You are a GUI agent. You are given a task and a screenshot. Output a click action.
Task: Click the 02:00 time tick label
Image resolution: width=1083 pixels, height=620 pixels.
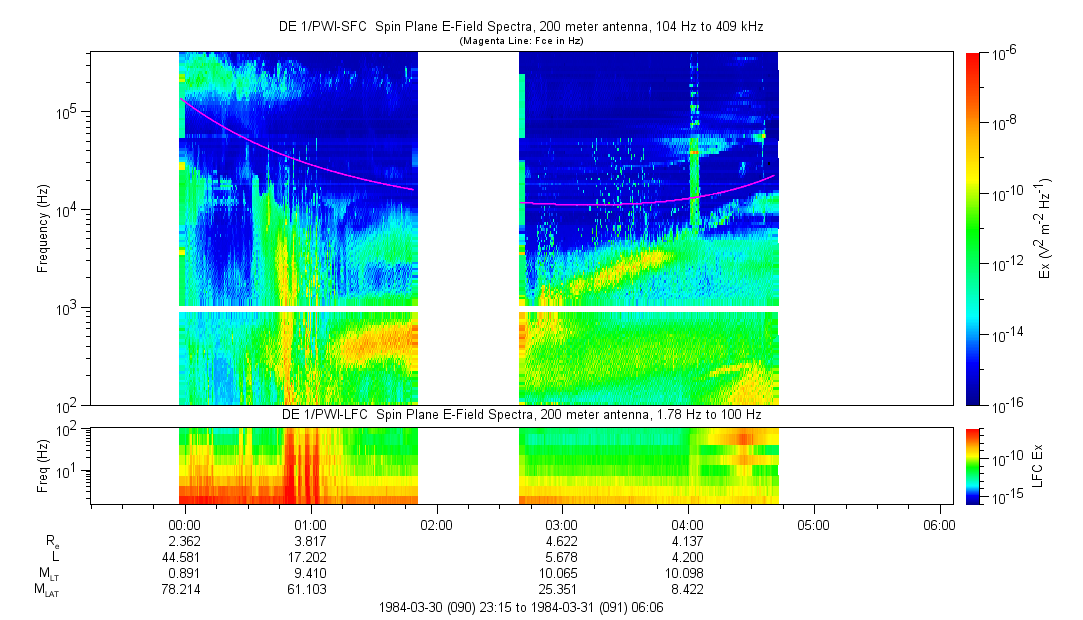[436, 524]
